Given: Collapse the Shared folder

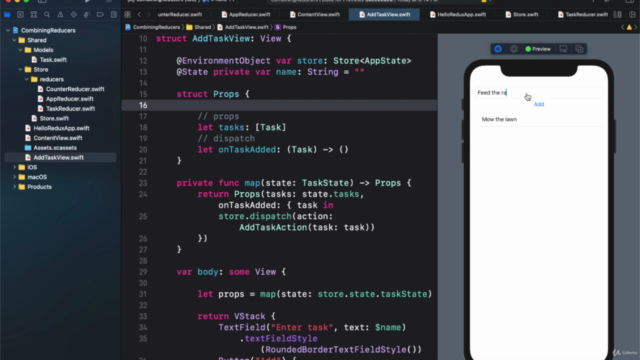Looking at the screenshot, I should [14, 40].
